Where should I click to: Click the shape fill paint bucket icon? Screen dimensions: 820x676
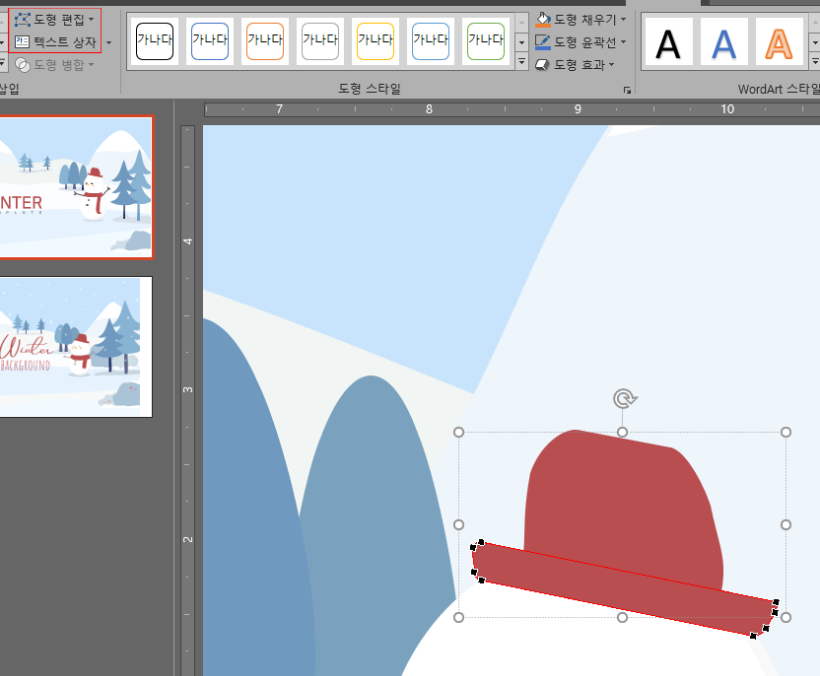[543, 20]
